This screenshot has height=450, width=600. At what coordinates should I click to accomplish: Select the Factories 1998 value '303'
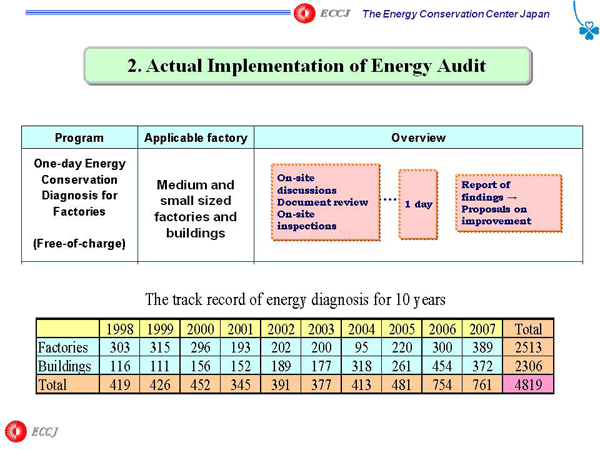[120, 347]
